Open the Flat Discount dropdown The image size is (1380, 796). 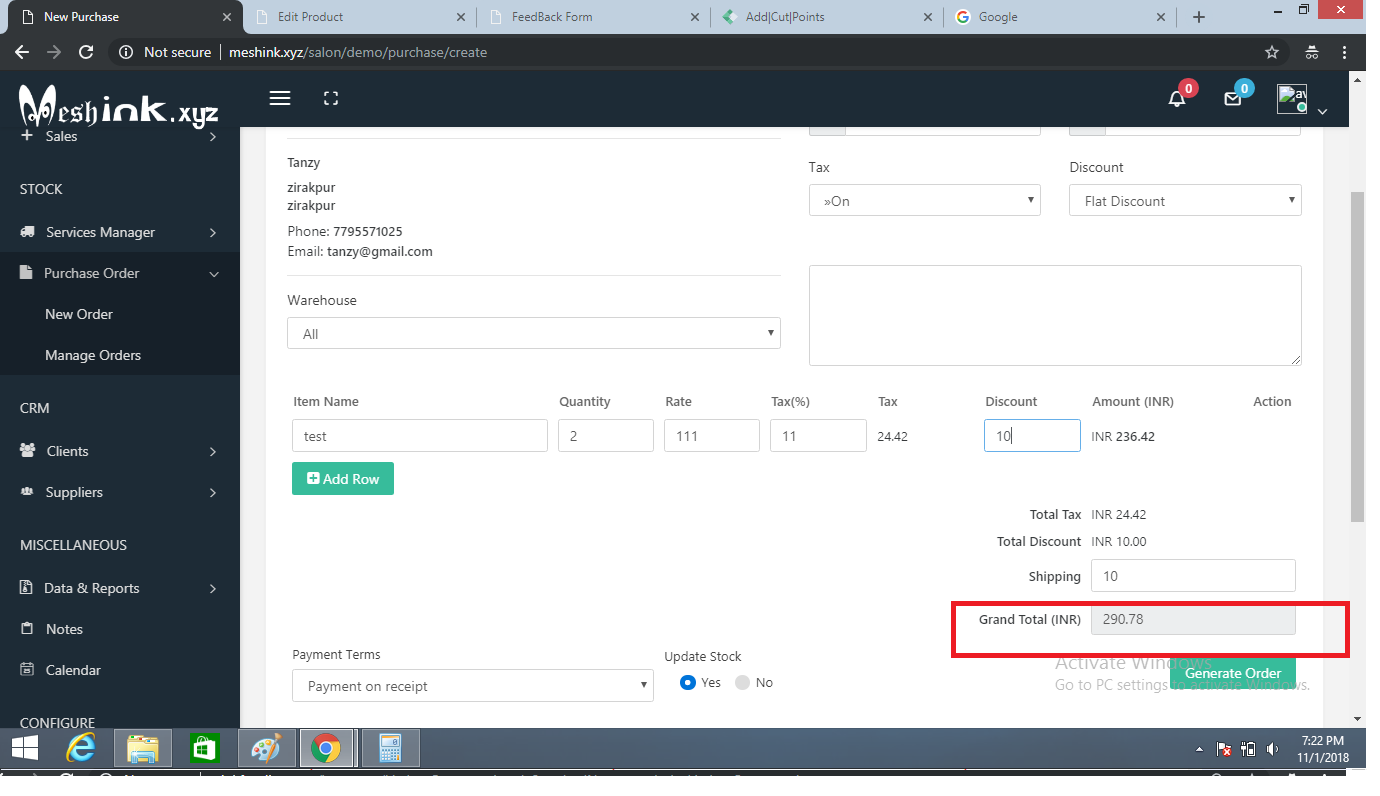(1185, 200)
